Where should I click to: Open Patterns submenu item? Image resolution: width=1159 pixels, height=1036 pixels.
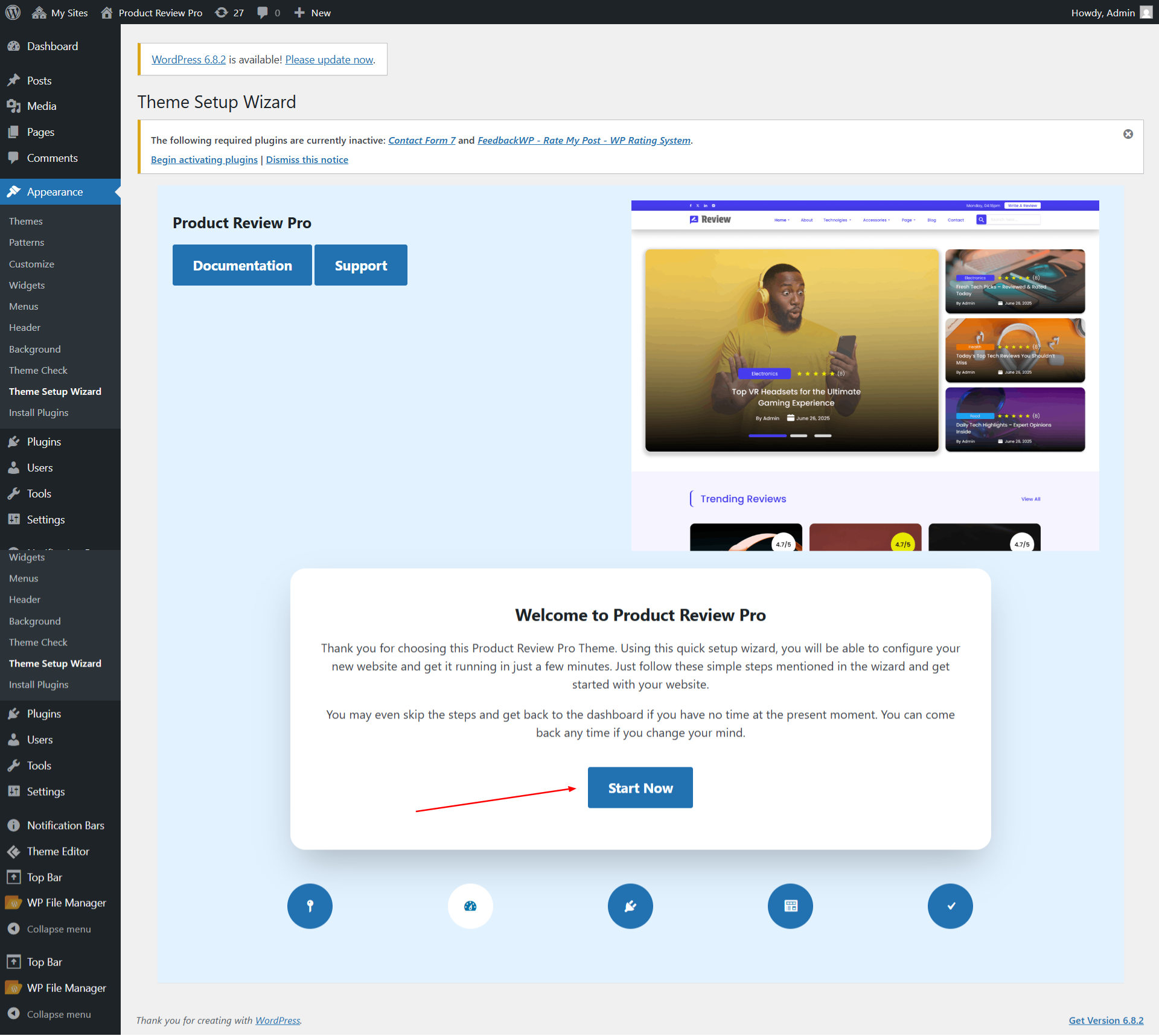click(x=27, y=243)
